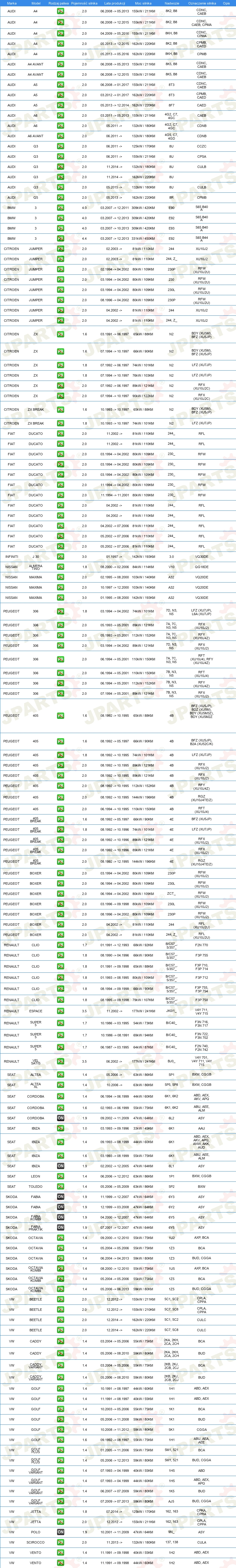Click the 8F7 body code cell

(x=171, y=105)
